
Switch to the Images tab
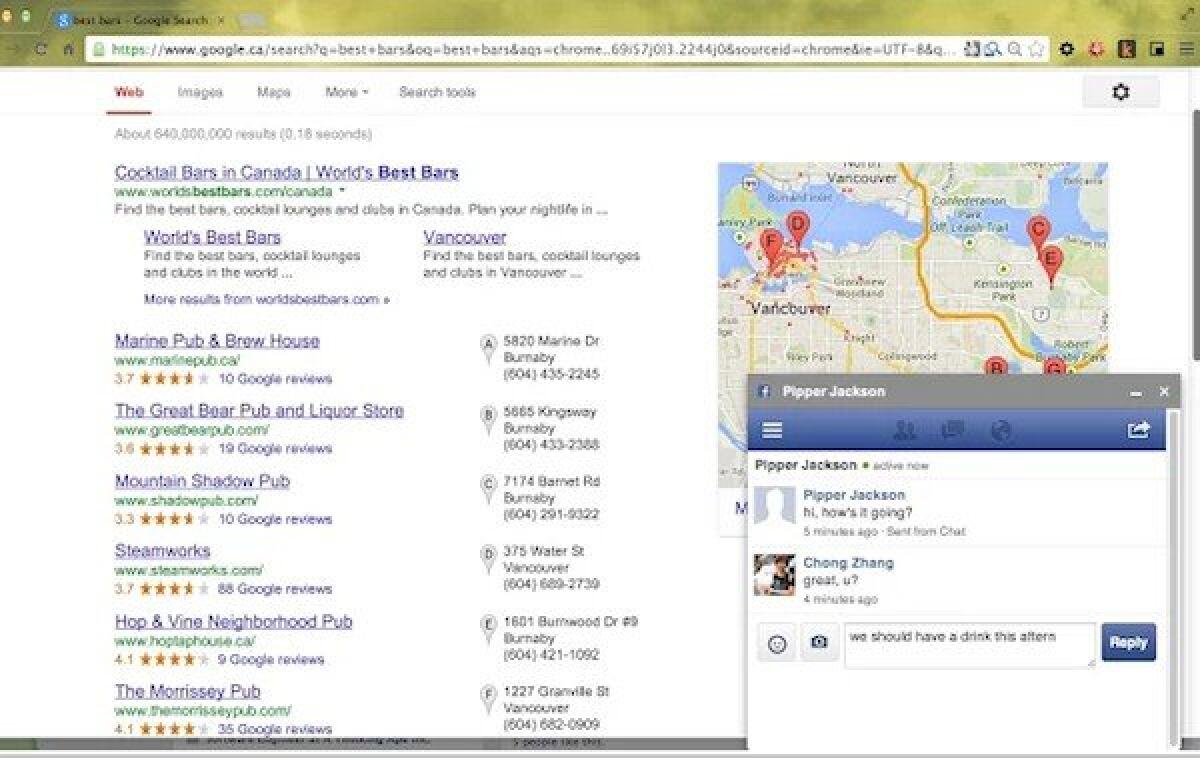199,91
